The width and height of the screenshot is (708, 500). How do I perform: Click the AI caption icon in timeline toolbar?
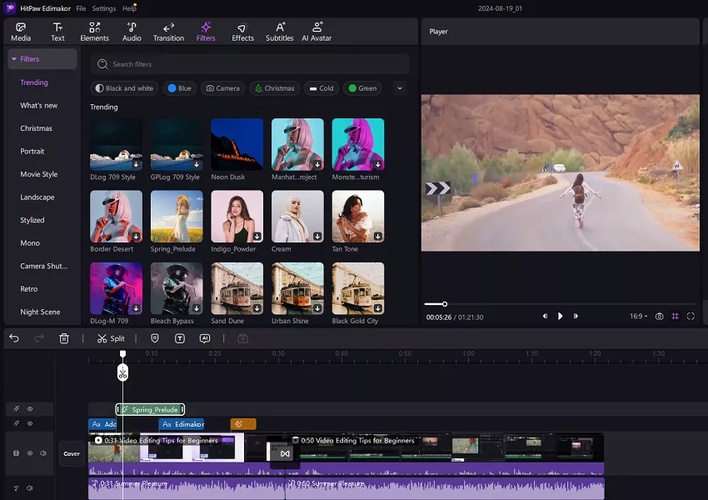(x=205, y=338)
